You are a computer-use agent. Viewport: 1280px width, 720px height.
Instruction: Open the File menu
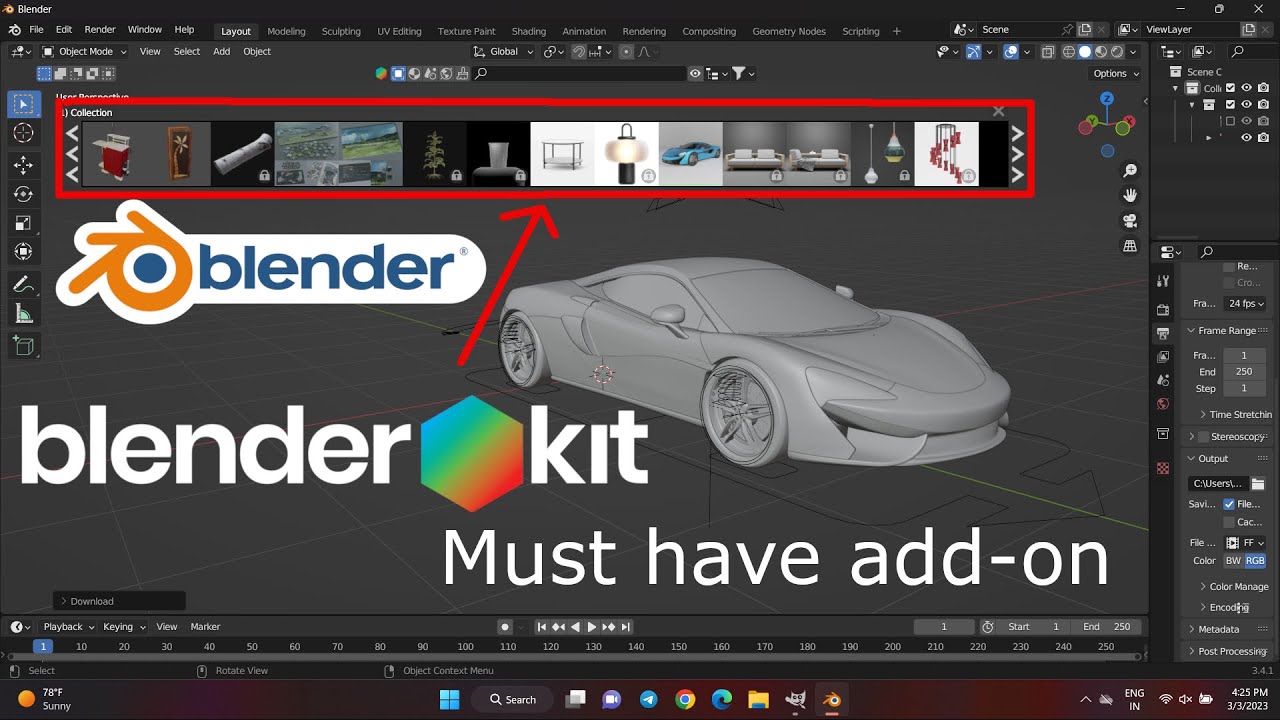tap(36, 30)
